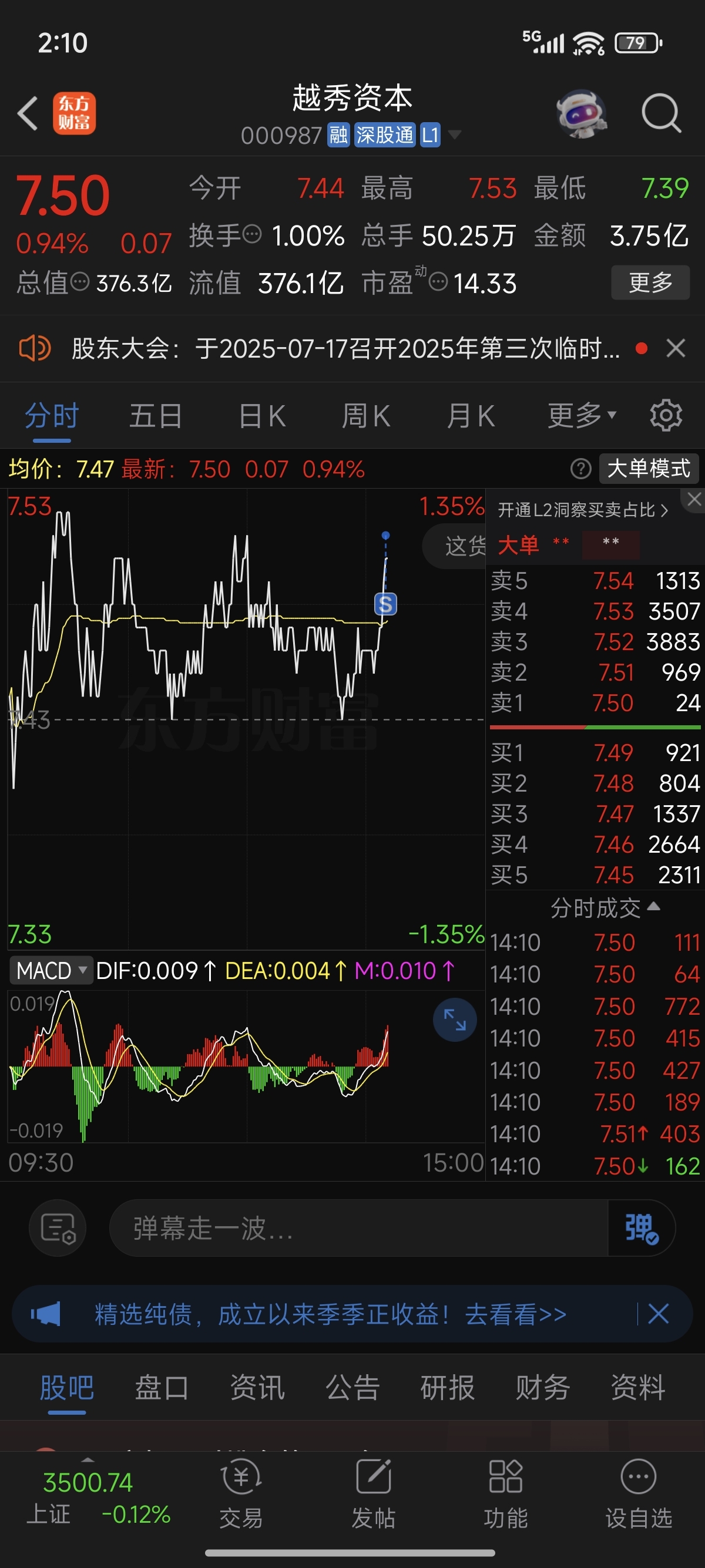Screen dimensions: 705x1568
Task: Switch to 股吧 forum tab
Action: pyautogui.click(x=67, y=1388)
